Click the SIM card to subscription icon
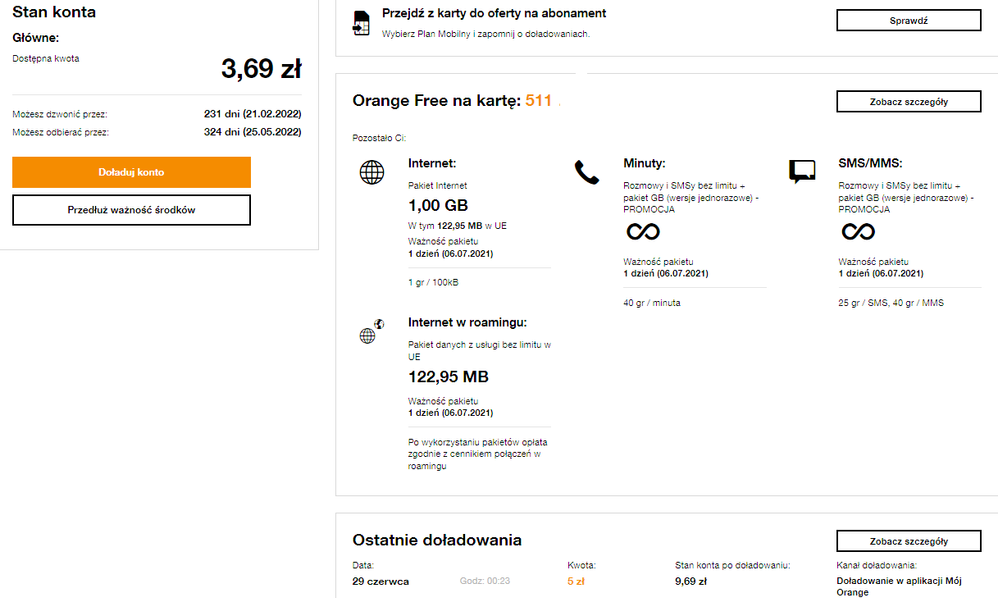This screenshot has height=598, width=998. coord(361,22)
